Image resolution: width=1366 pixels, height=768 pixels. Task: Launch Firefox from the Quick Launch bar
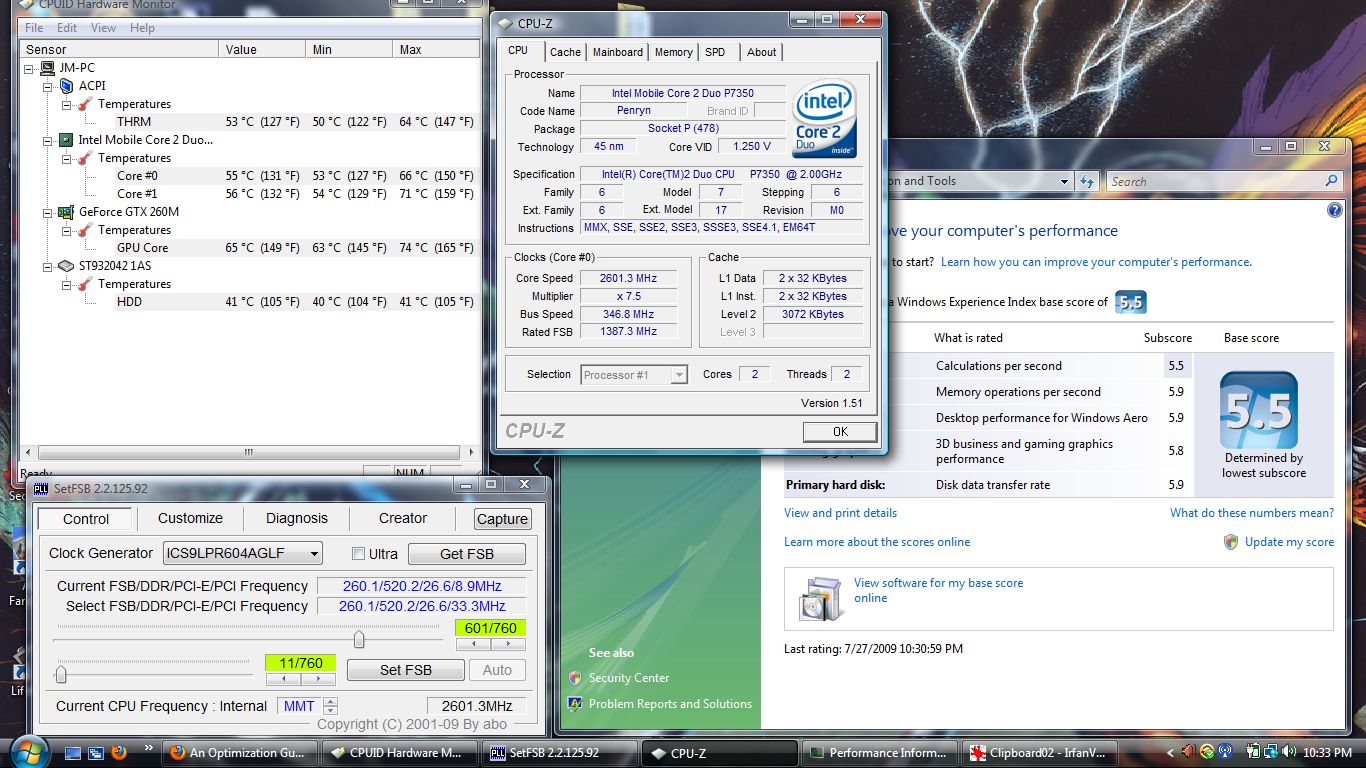(x=119, y=752)
